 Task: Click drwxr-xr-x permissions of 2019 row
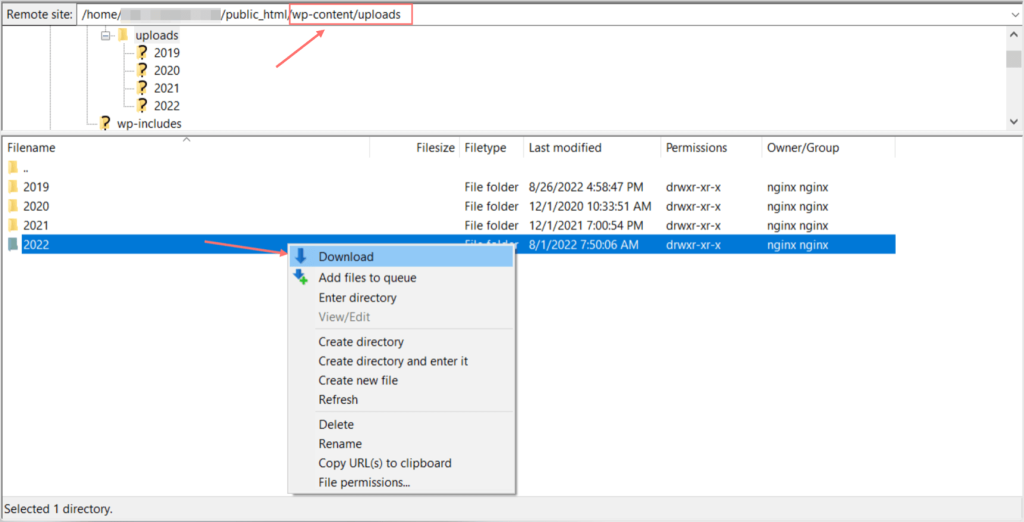pyautogui.click(x=693, y=188)
